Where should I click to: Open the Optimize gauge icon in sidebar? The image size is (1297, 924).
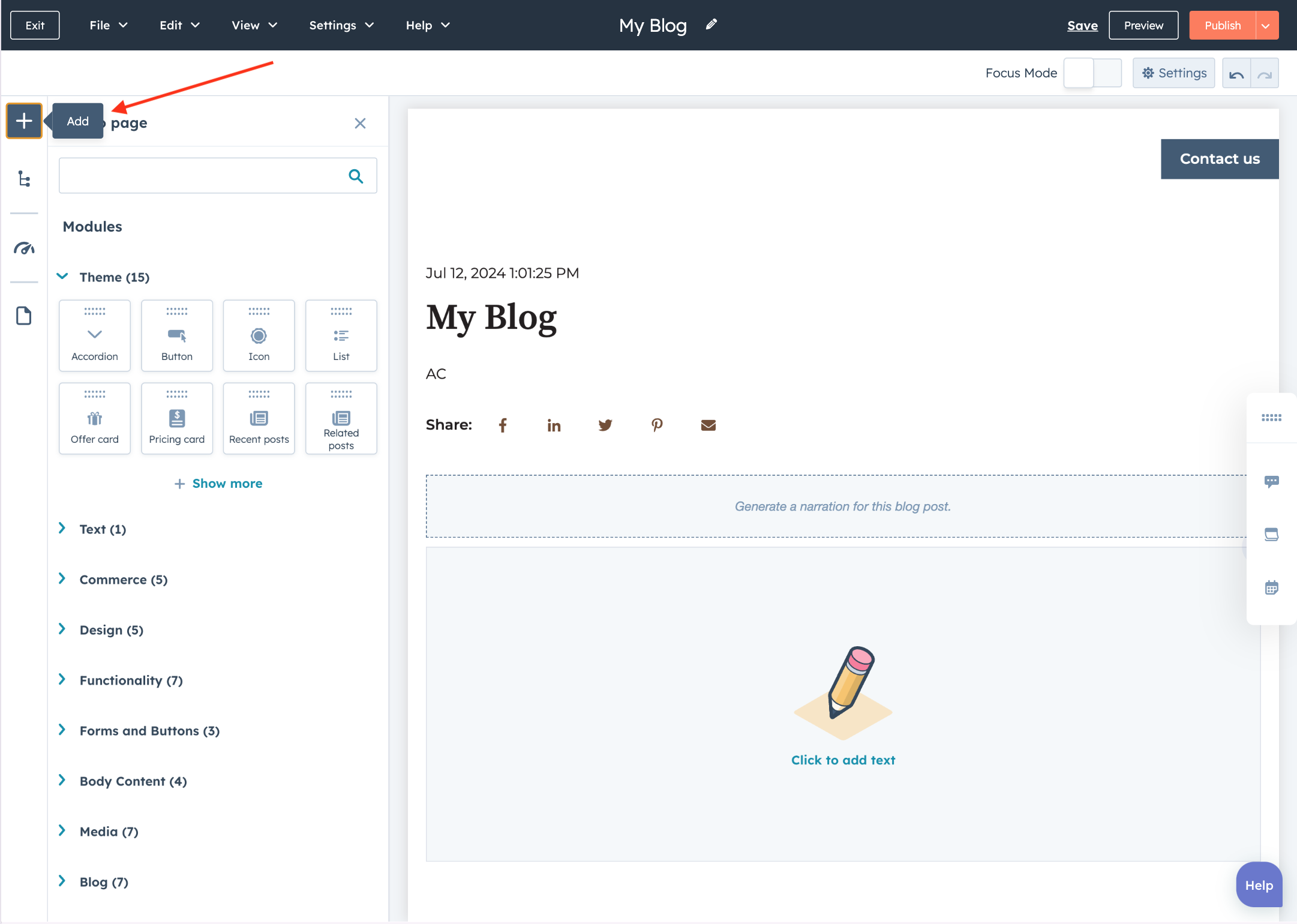pyautogui.click(x=24, y=248)
